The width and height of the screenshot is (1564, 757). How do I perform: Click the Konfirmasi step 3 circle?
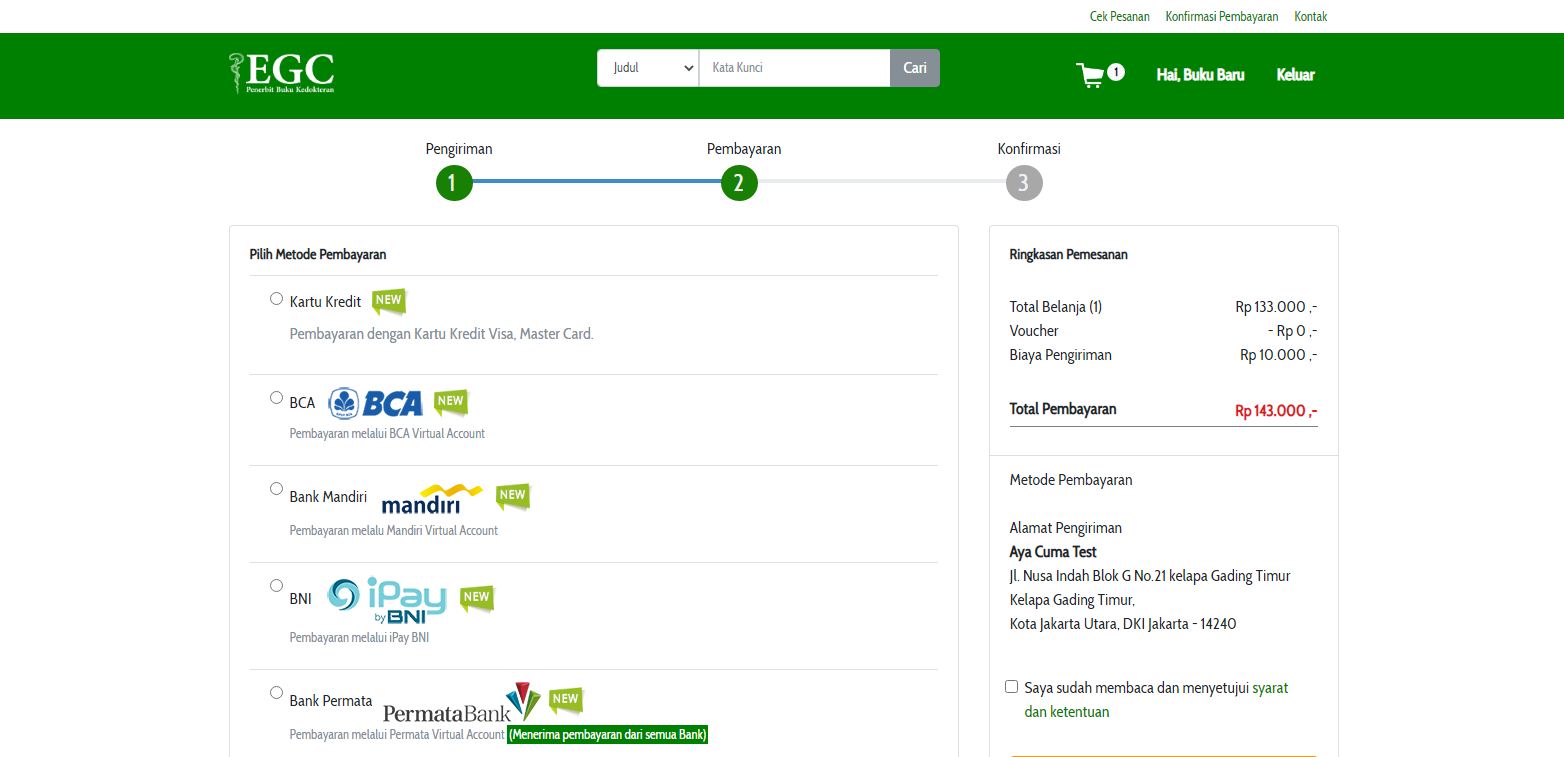click(x=1024, y=183)
